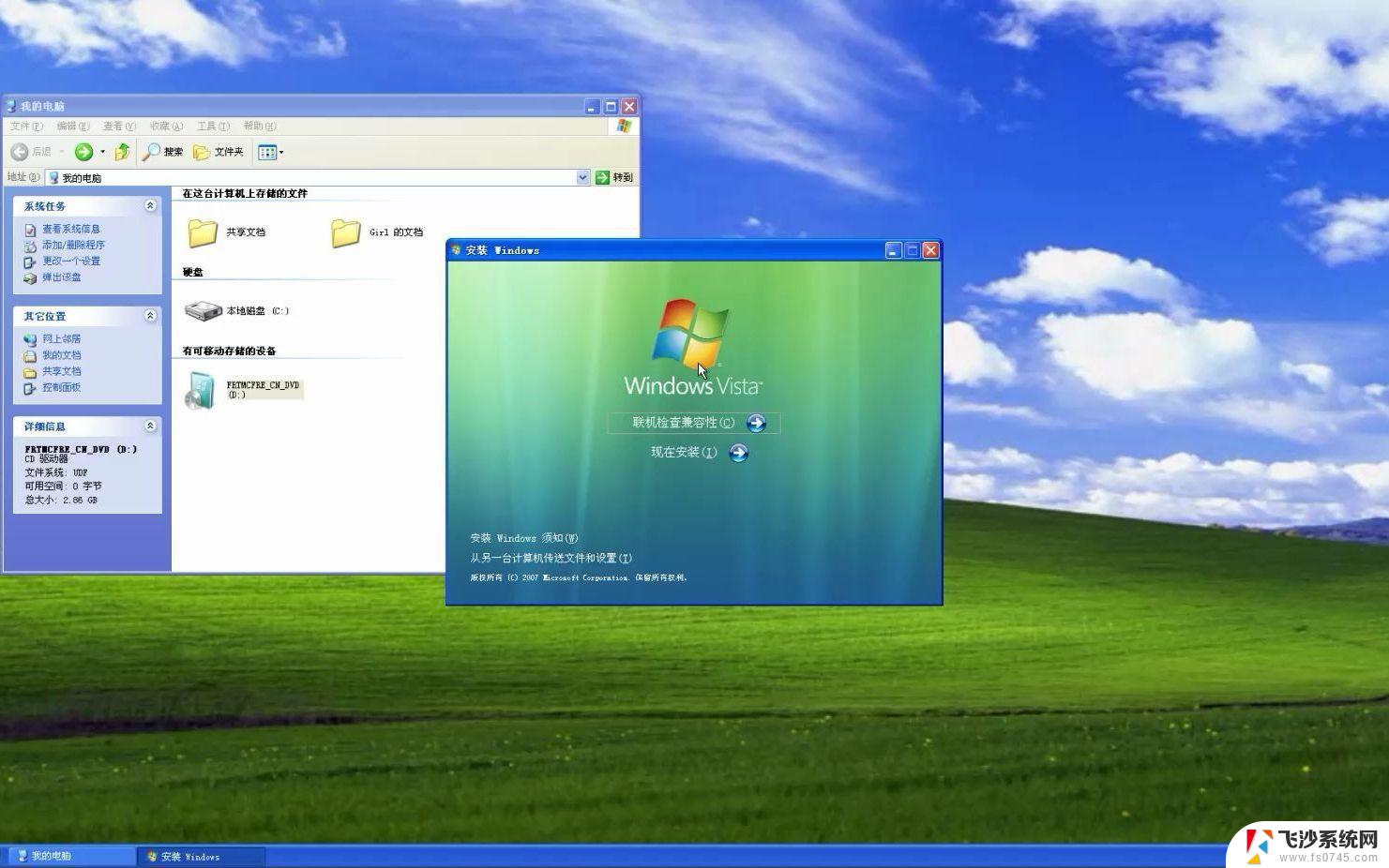Open the 搜索 search pane

coord(163,152)
